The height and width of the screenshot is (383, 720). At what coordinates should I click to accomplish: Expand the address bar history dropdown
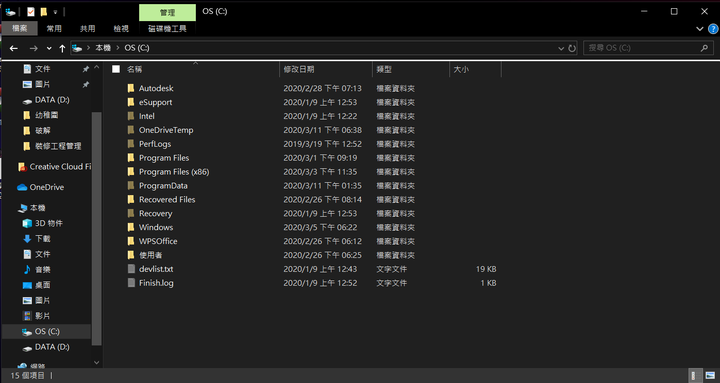pyautogui.click(x=561, y=48)
